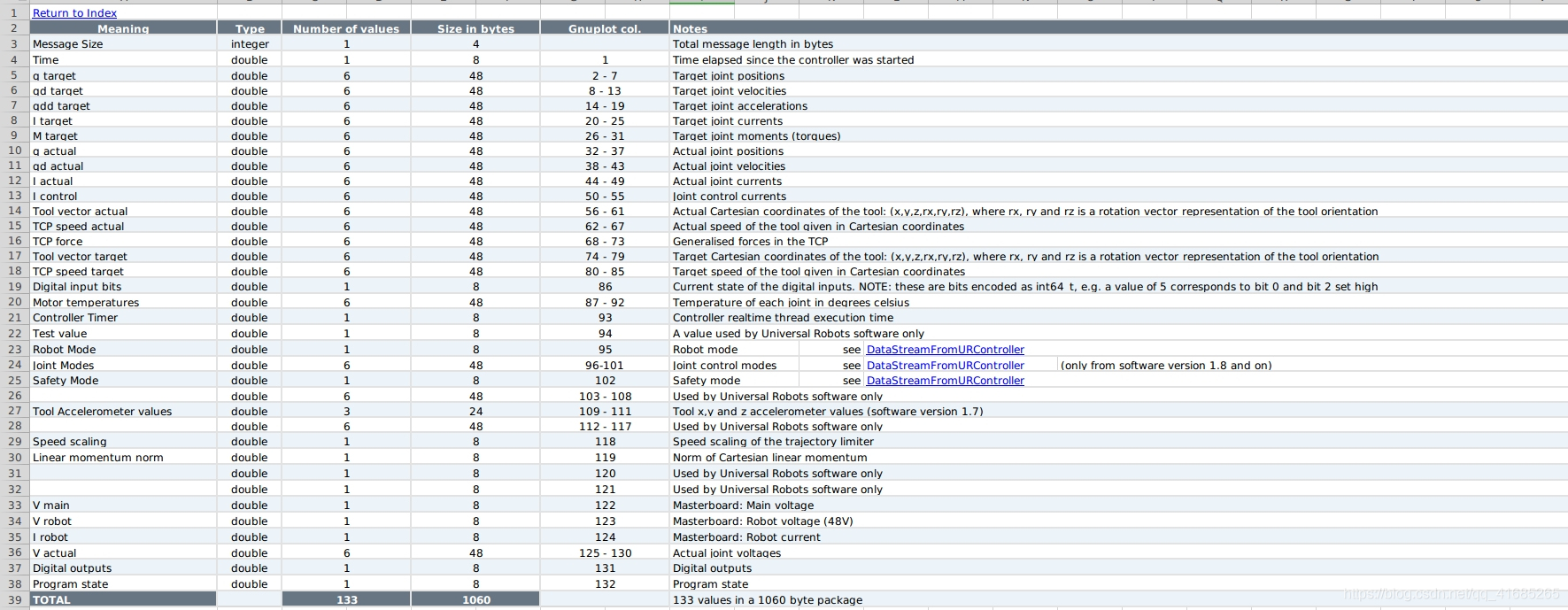Click the q target cell
Viewport: 1568px width, 610px height.
click(x=123, y=76)
